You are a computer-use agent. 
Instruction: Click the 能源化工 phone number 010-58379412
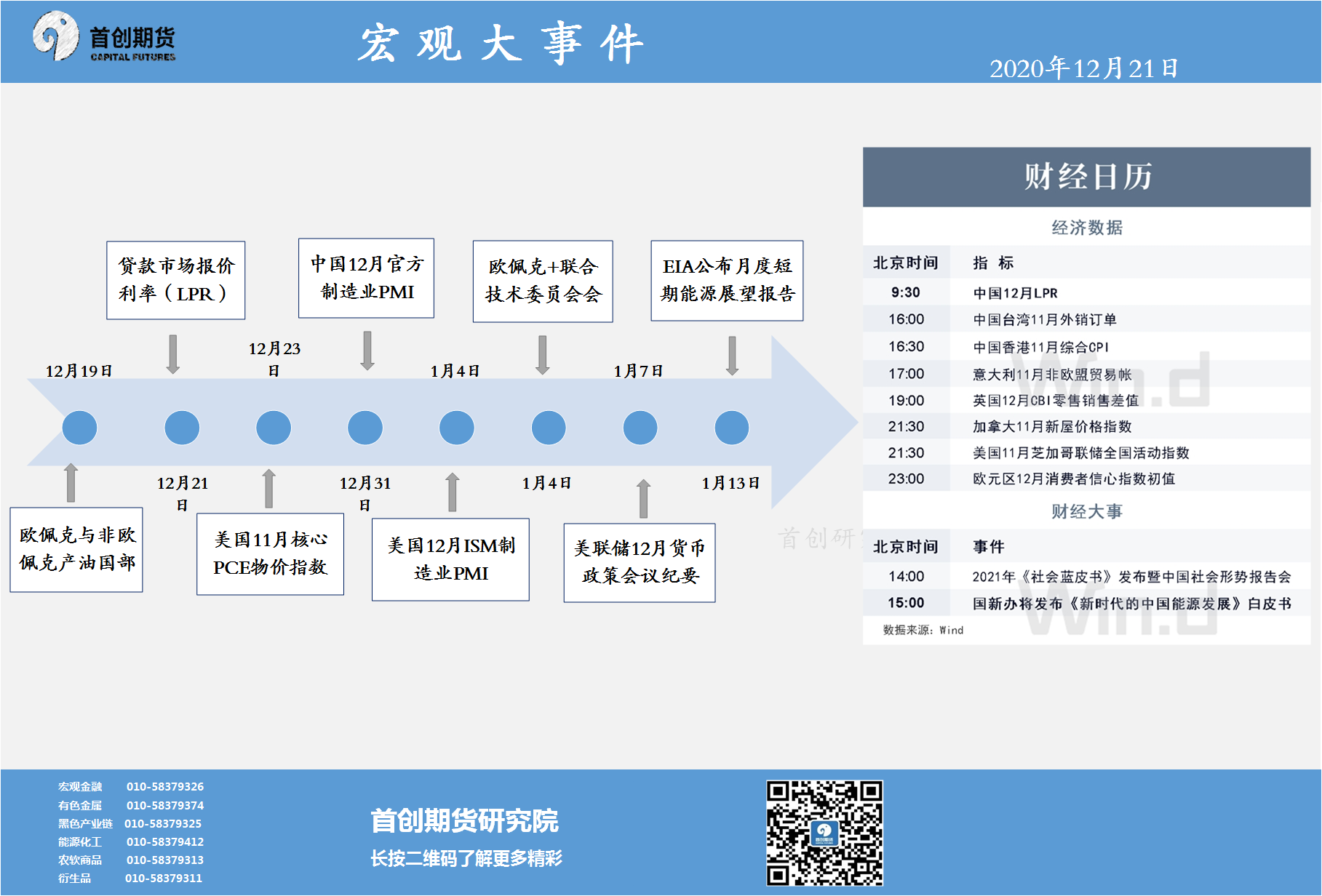[x=165, y=841]
